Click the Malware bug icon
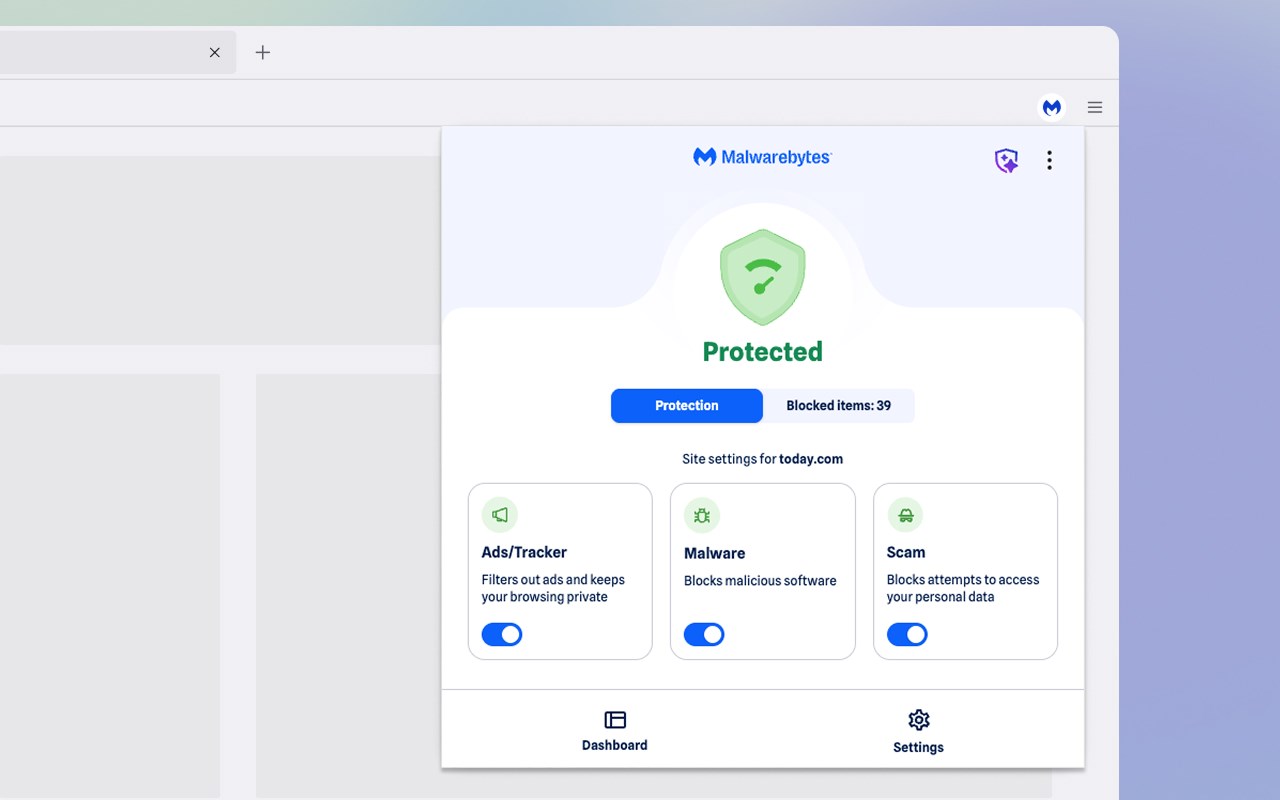 click(x=702, y=516)
